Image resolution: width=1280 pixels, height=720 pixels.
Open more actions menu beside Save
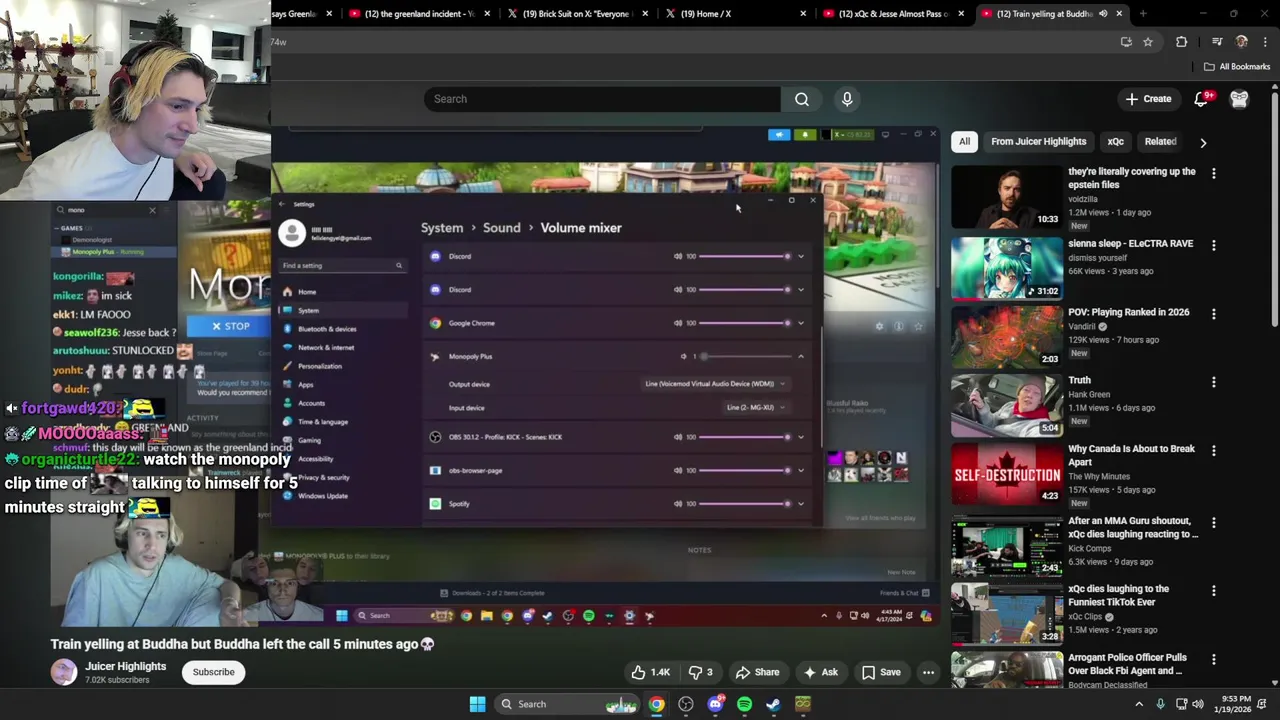click(928, 672)
